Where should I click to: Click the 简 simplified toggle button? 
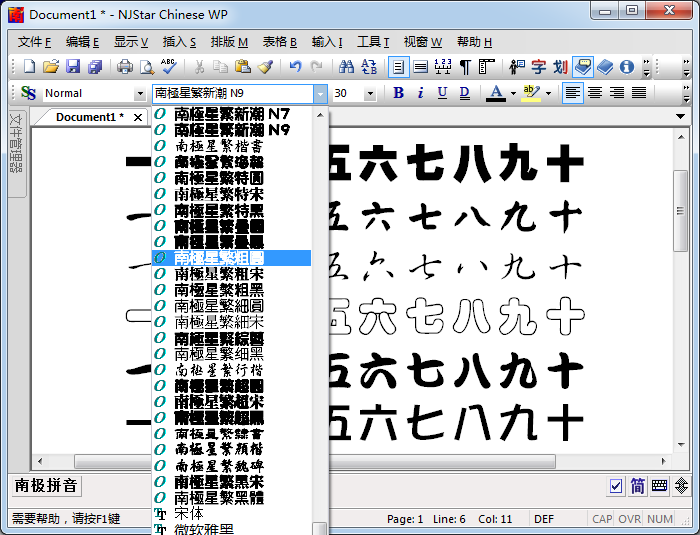[638, 486]
